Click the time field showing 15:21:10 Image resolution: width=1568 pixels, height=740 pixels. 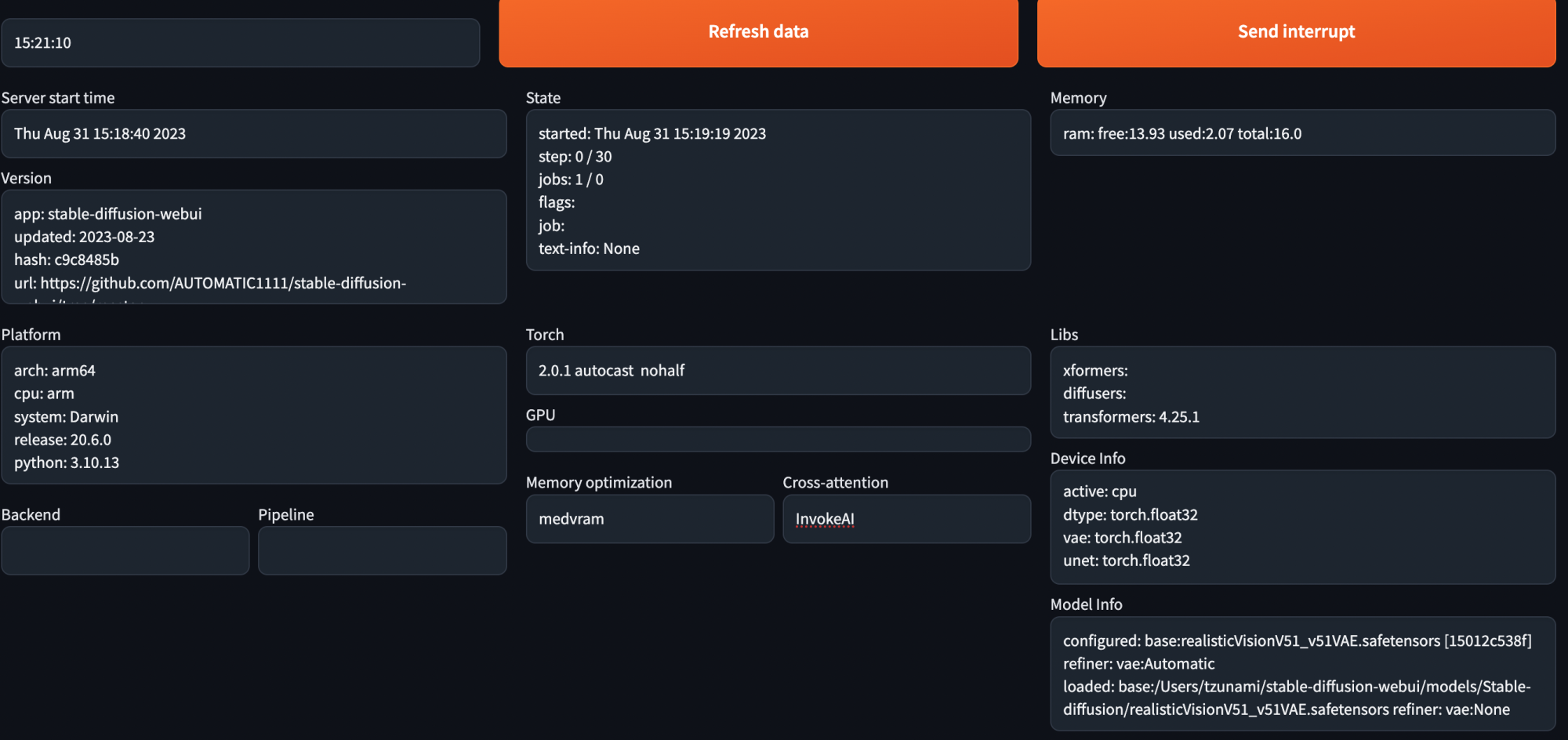pyautogui.click(x=240, y=43)
